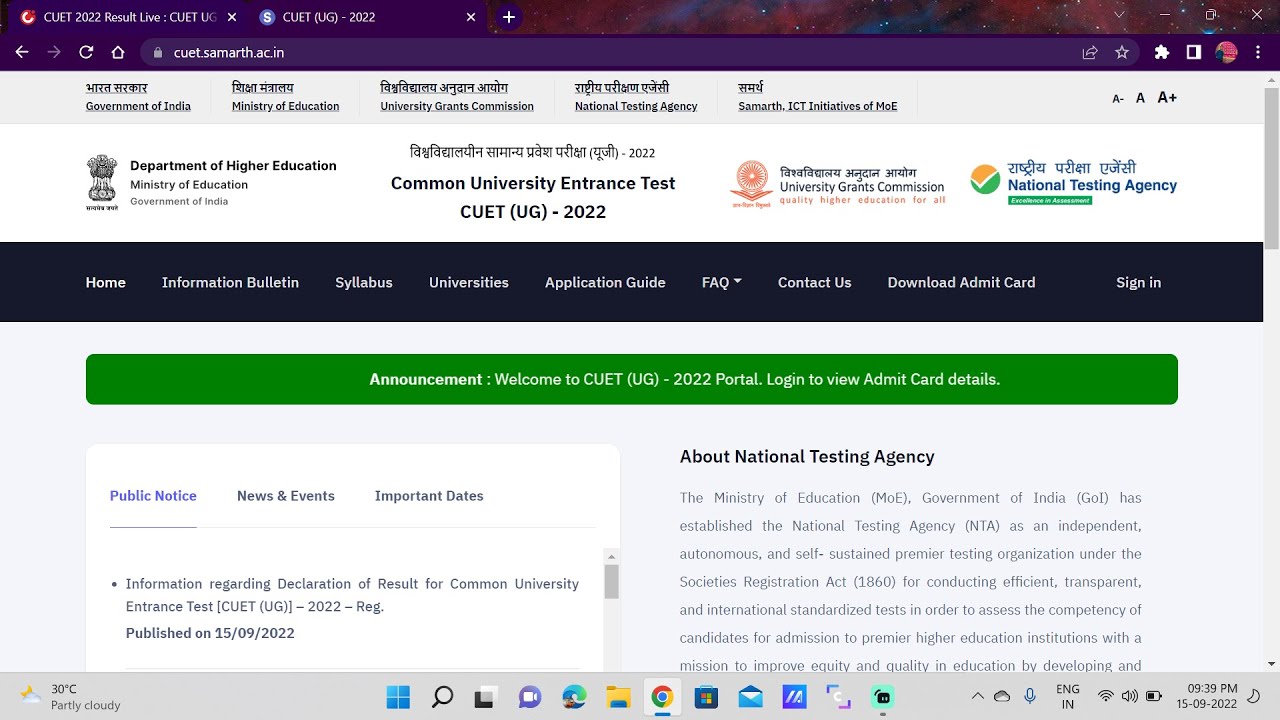Open the weather widget showing 30°C
The height and width of the screenshot is (720, 1280).
[x=70, y=697]
